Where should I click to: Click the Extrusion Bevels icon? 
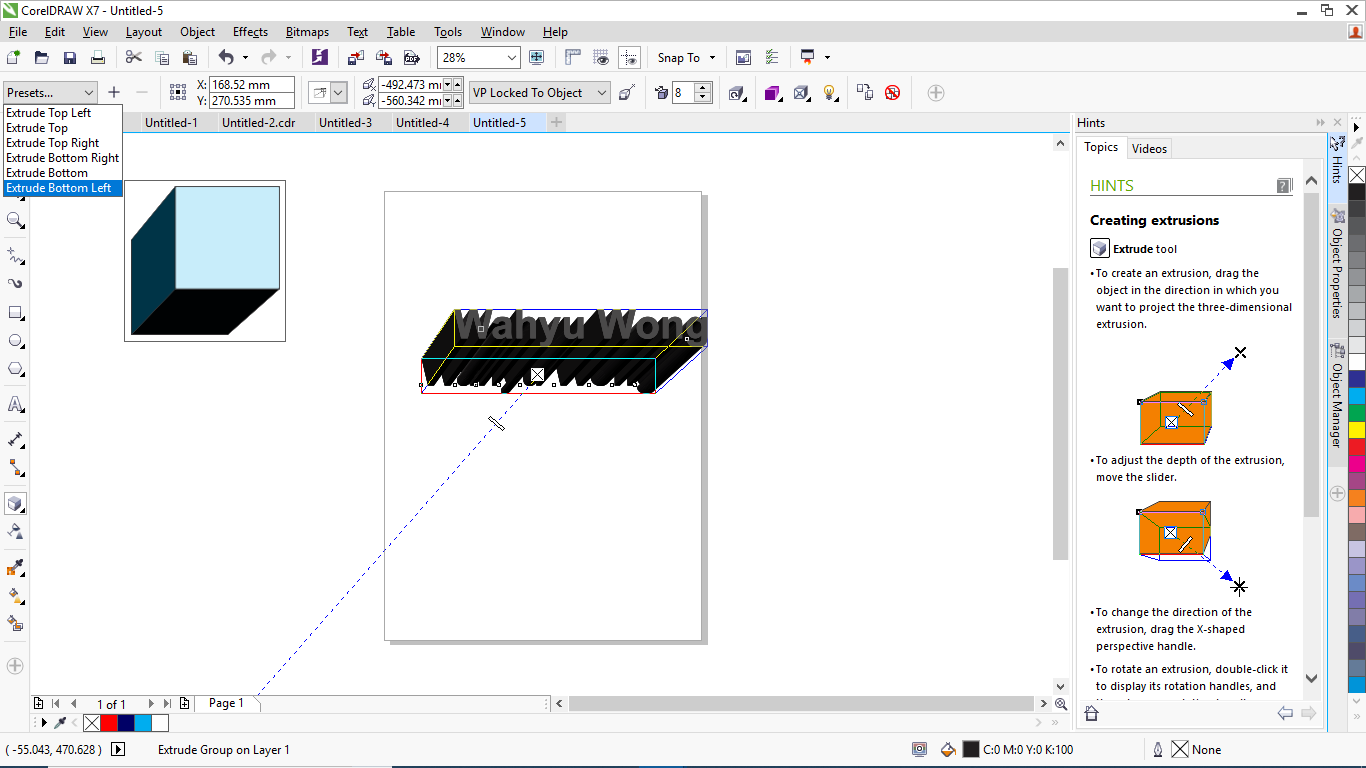coord(801,92)
